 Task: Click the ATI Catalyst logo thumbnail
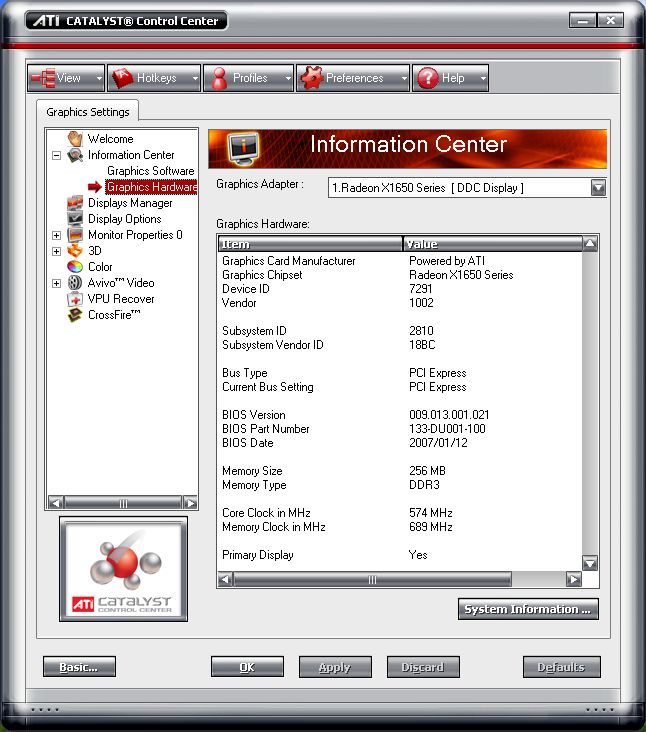pos(124,569)
